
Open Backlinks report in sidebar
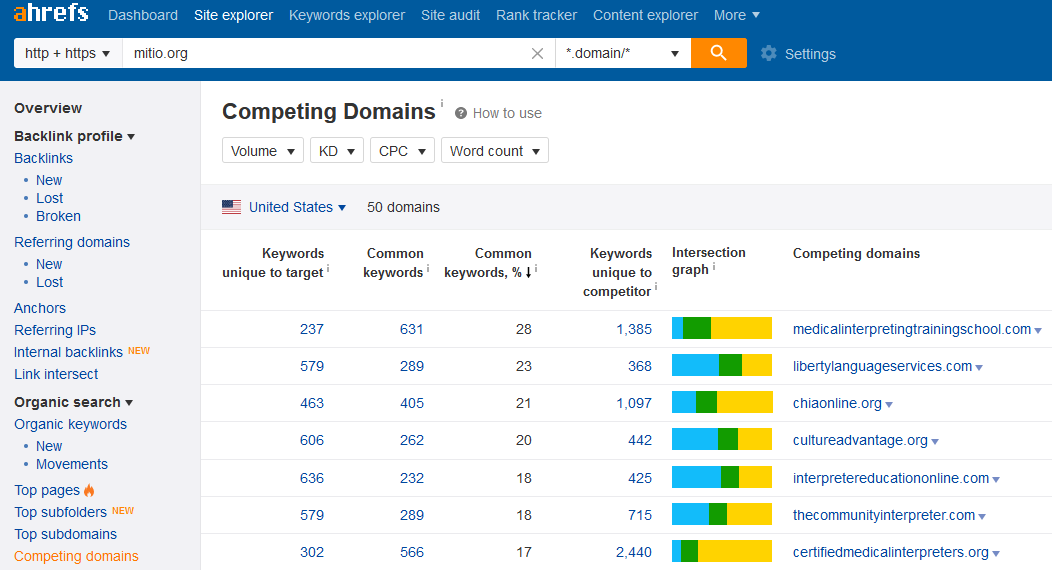point(44,158)
